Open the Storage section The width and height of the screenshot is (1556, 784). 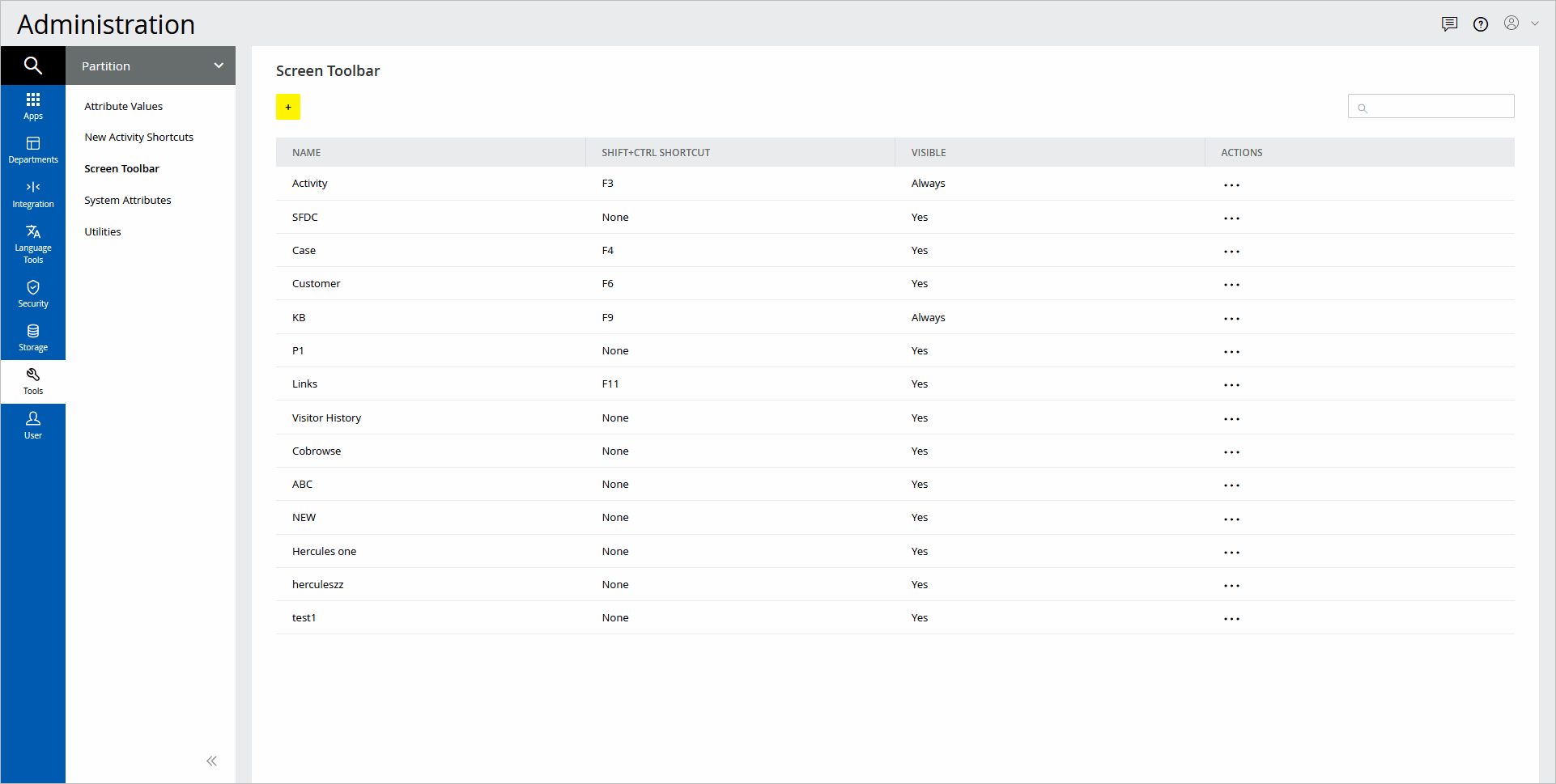pyautogui.click(x=32, y=337)
